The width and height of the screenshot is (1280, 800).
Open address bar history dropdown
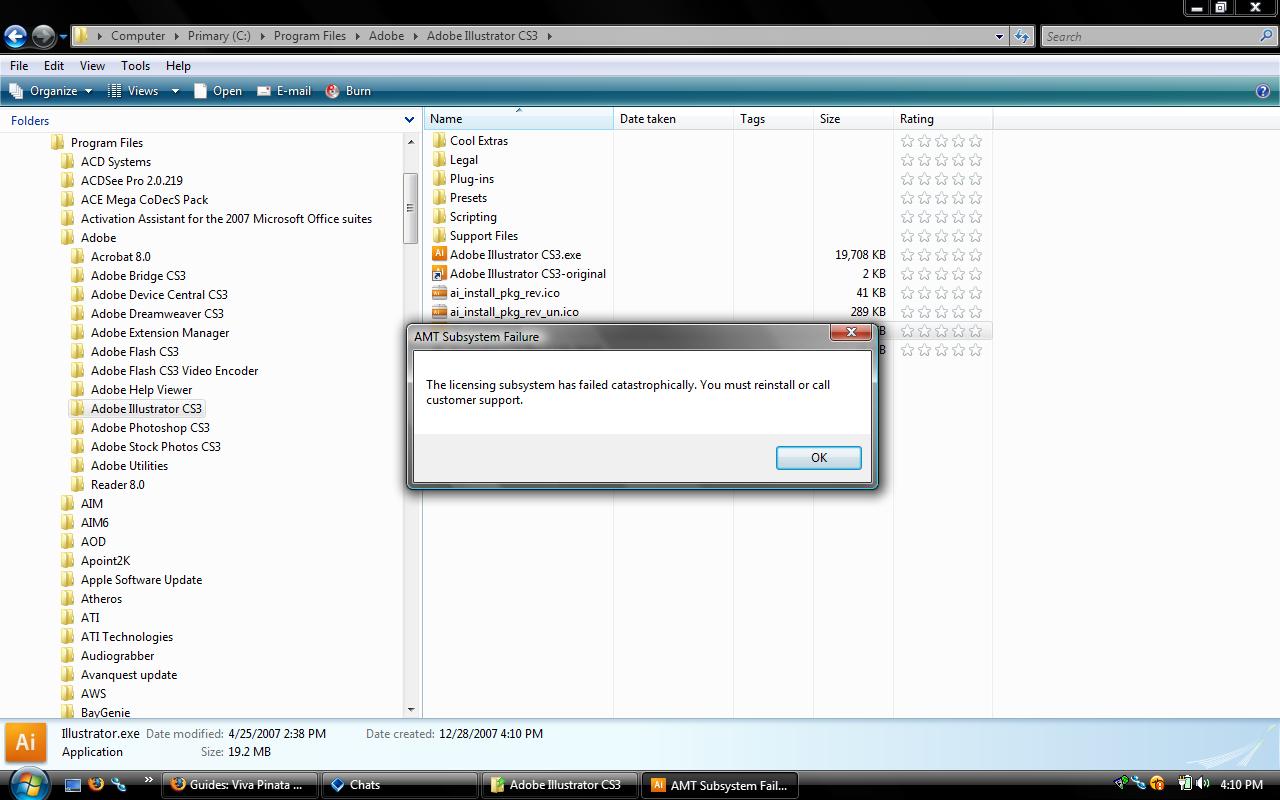click(x=998, y=36)
